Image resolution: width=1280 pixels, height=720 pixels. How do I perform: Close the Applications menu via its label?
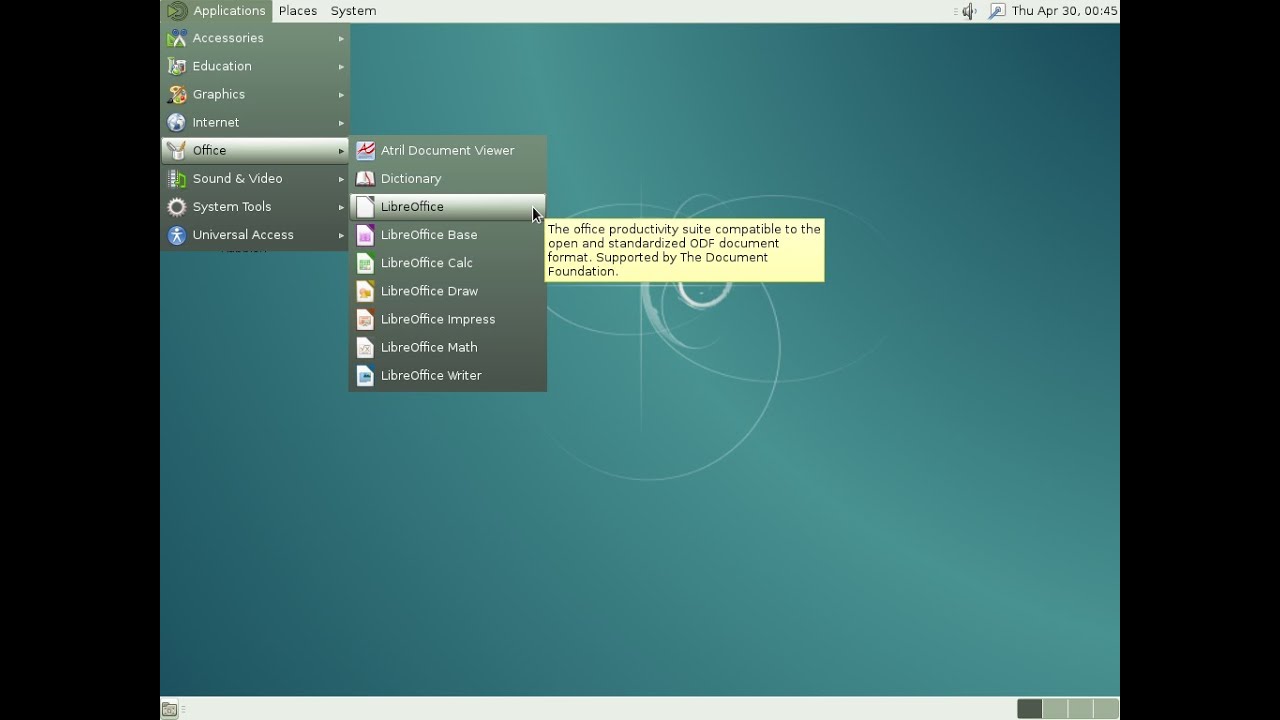tap(229, 11)
